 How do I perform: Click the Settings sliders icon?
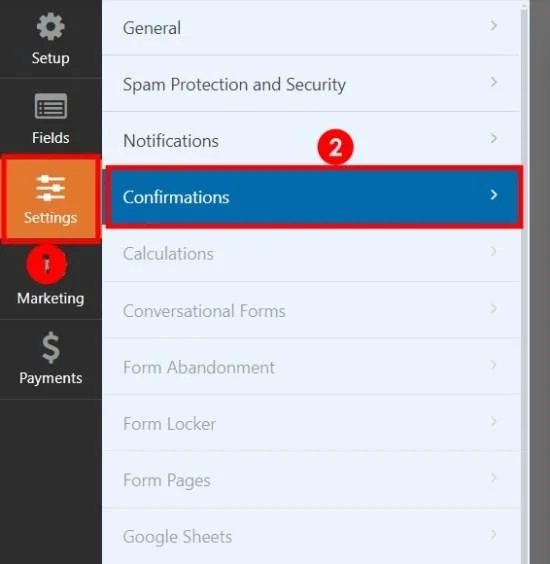click(50, 187)
